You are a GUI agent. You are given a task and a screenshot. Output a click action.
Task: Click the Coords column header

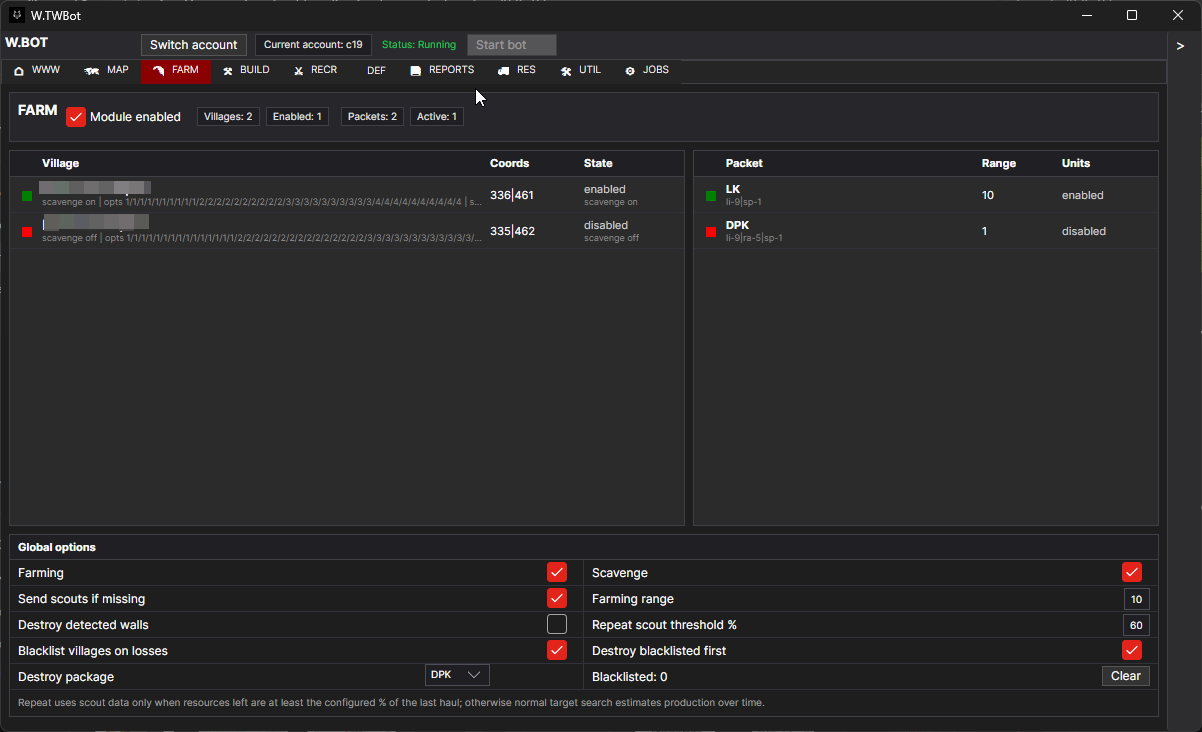pos(509,163)
